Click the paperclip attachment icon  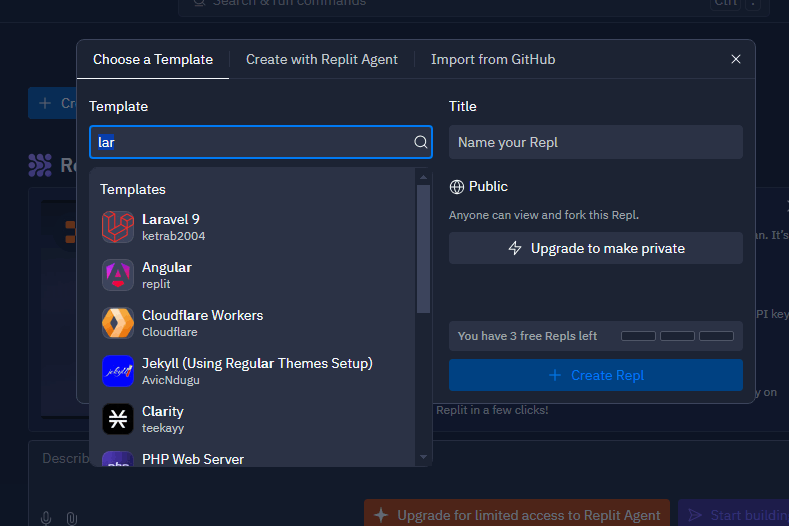pos(72,518)
